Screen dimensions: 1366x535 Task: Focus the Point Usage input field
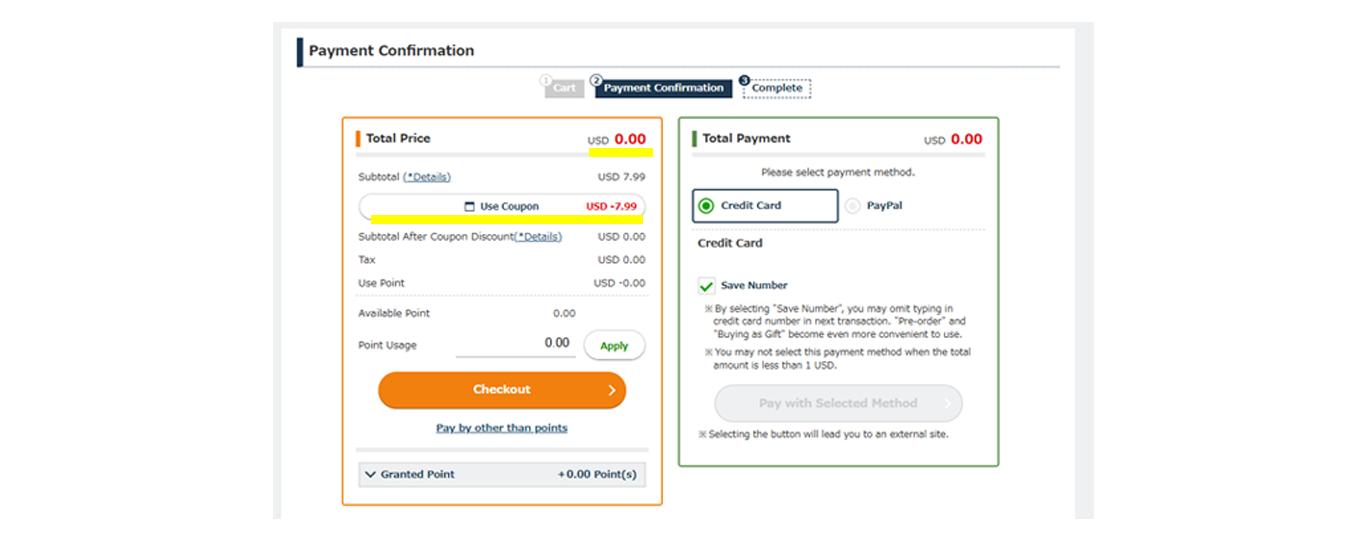(515, 343)
